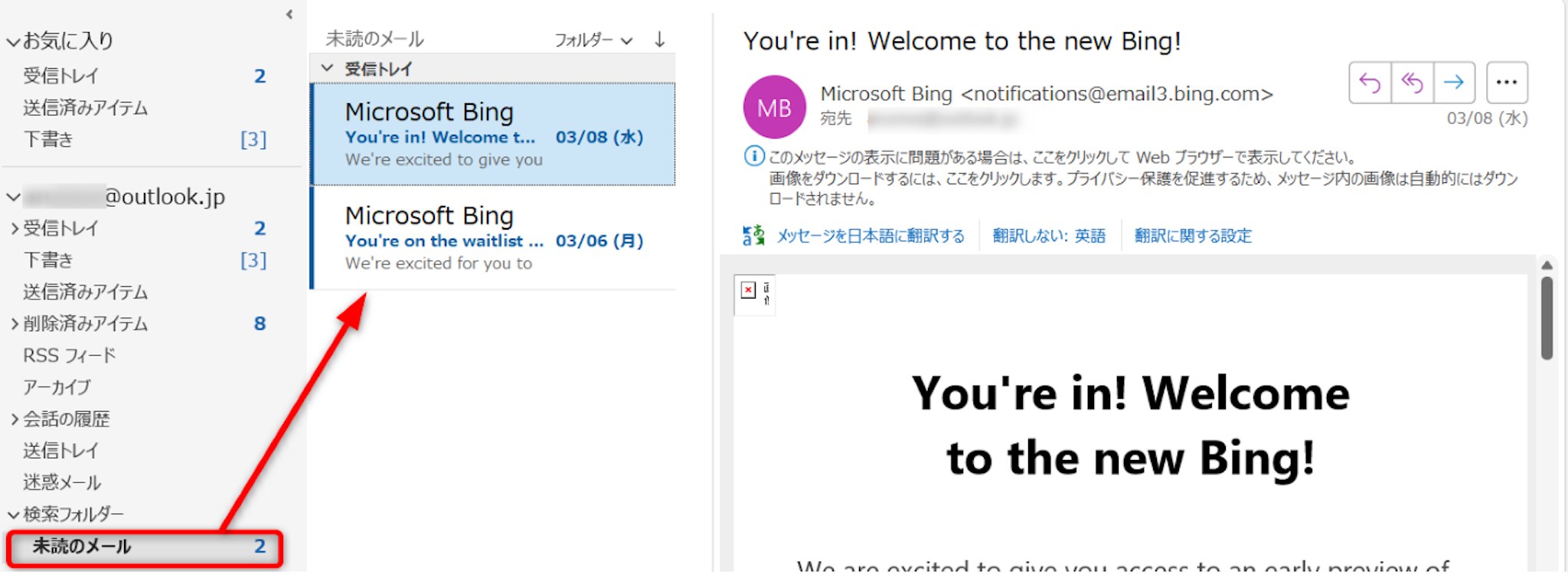
Task: Click the translate icon in message bar
Action: [x=753, y=235]
